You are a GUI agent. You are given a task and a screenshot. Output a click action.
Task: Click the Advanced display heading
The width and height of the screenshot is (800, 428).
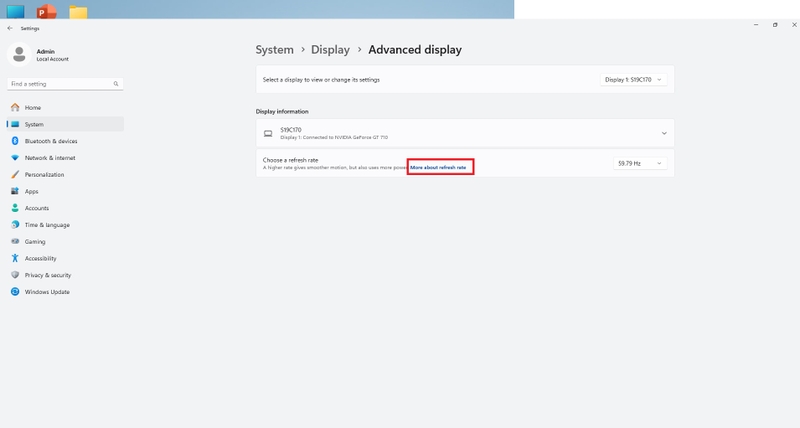coord(415,49)
